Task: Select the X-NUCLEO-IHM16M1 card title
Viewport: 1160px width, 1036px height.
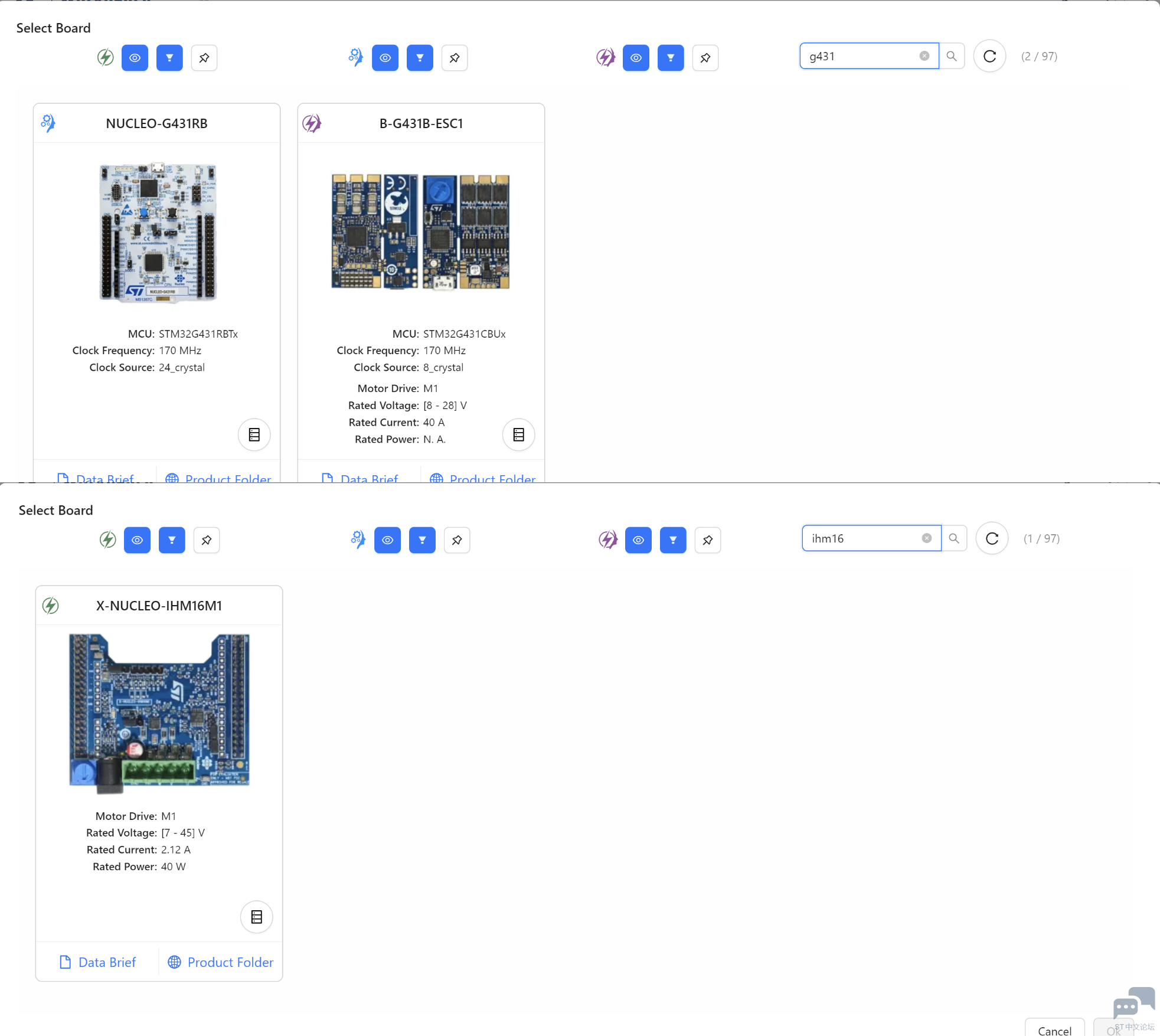Action: pyautogui.click(x=159, y=606)
